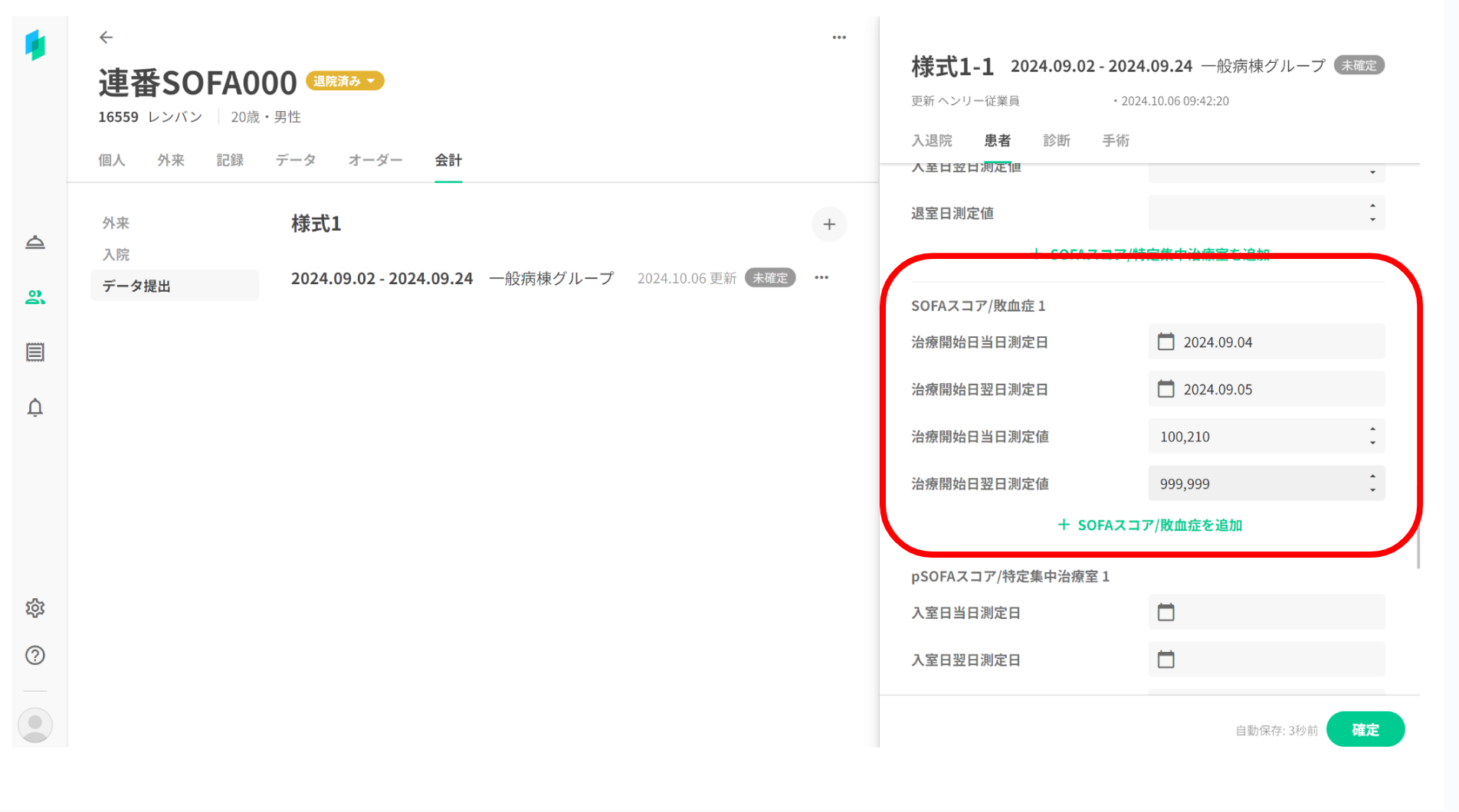Add new 様式1 with plus button
1459x812 pixels.
829,224
